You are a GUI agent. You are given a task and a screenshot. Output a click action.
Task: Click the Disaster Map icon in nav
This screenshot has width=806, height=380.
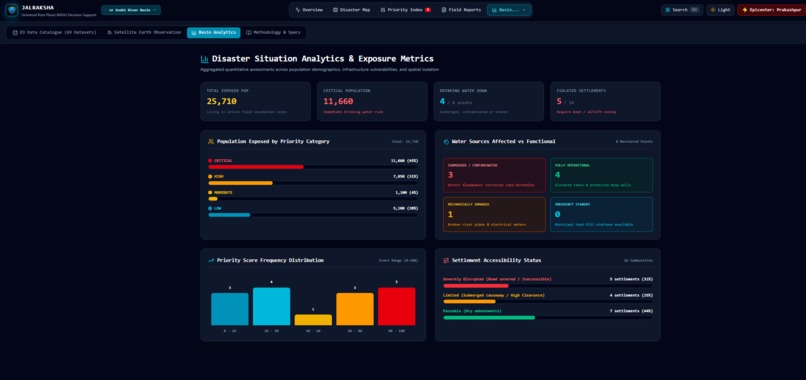[335, 10]
